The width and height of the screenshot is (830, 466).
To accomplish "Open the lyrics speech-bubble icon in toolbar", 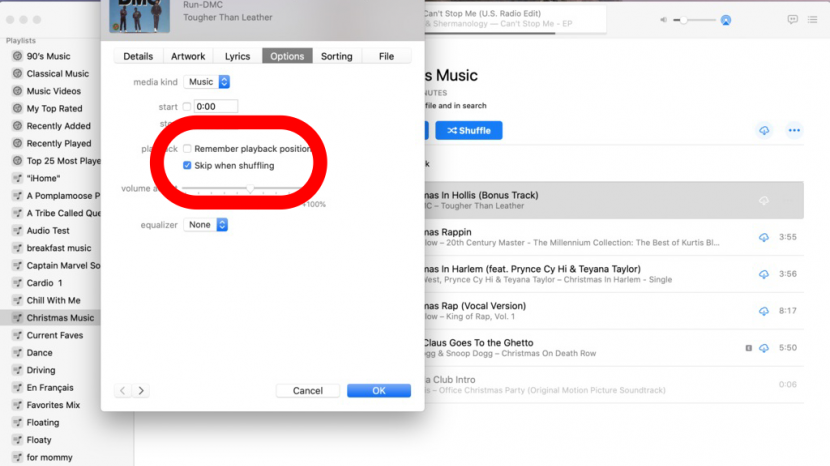I will [792, 20].
